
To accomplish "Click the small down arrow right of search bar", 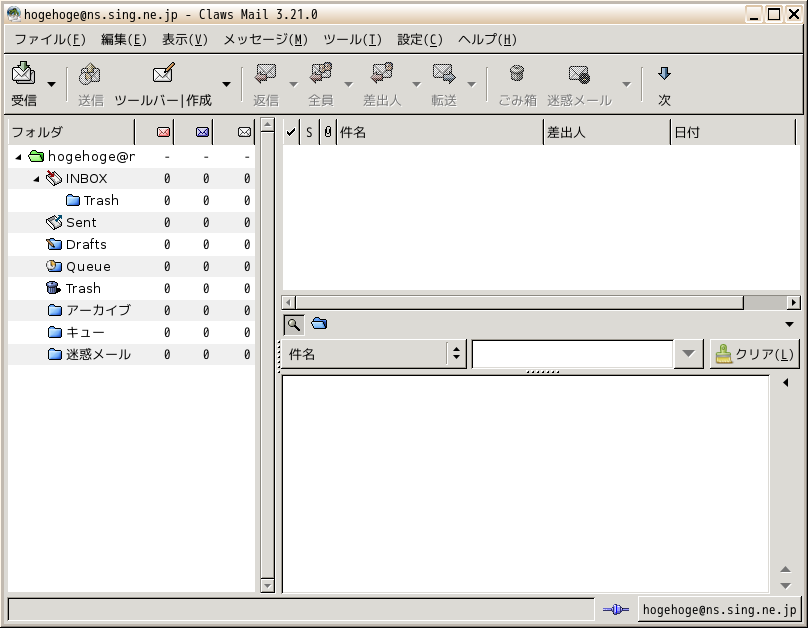I will click(x=789, y=324).
